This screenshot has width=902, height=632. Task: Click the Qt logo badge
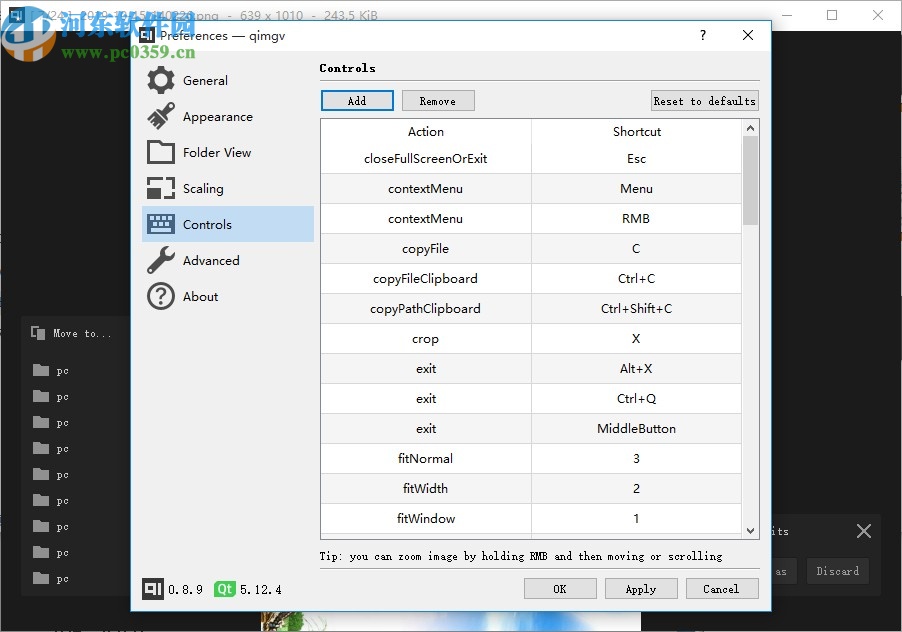(x=224, y=589)
